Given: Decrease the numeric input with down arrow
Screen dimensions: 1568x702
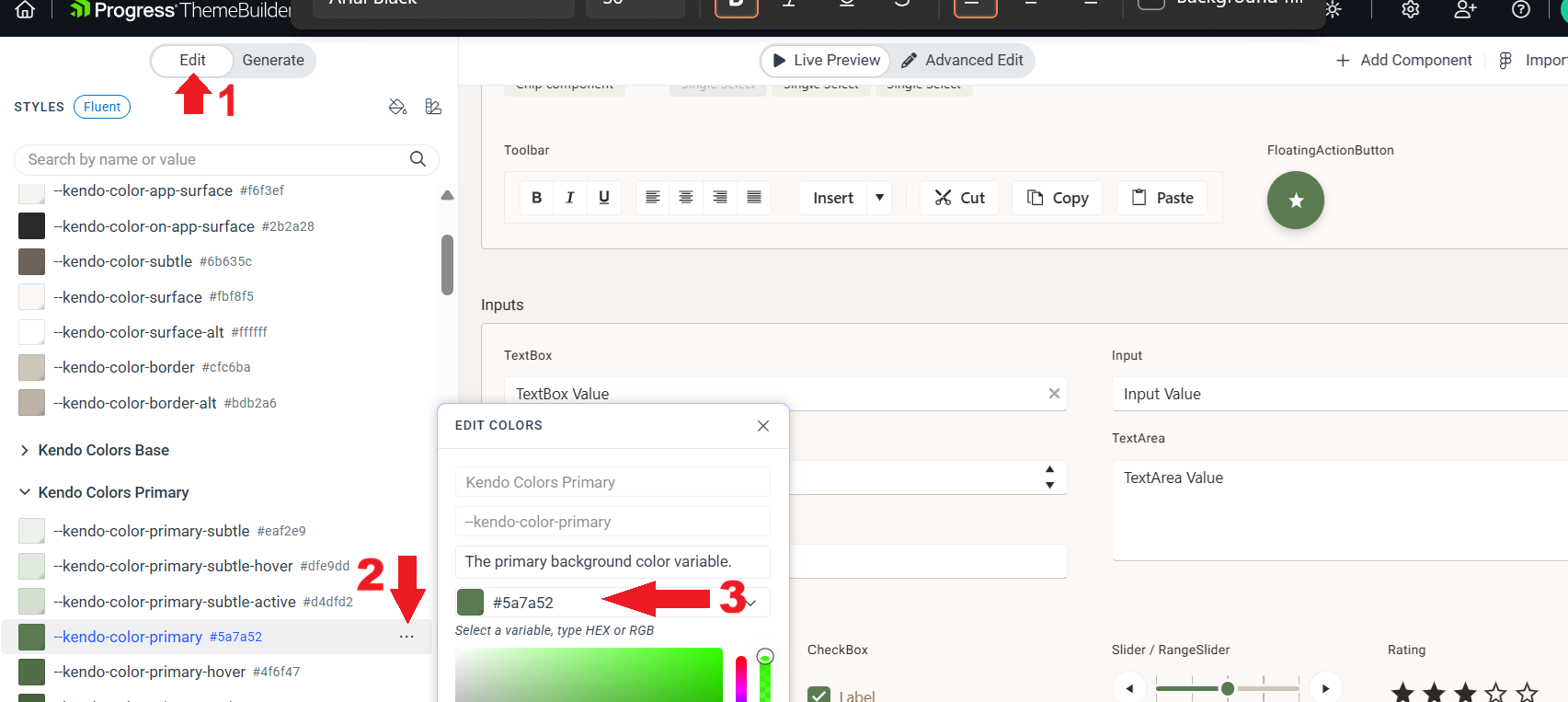Looking at the screenshot, I should click(1049, 485).
